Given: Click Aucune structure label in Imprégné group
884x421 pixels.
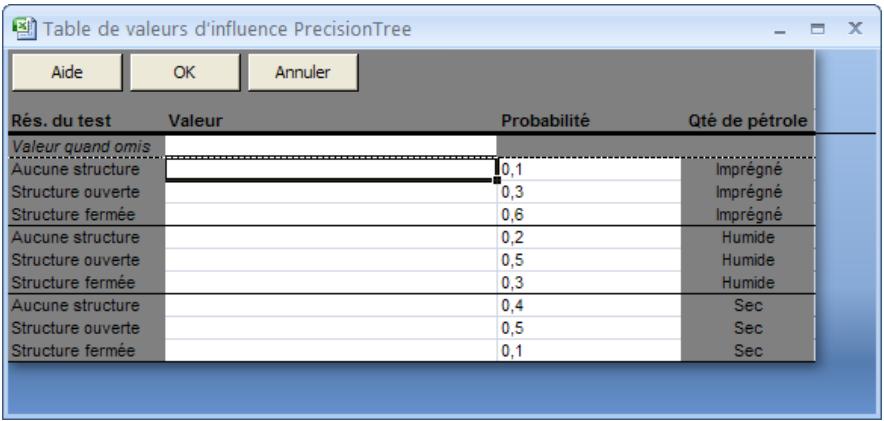Looking at the screenshot, I should pos(76,169).
